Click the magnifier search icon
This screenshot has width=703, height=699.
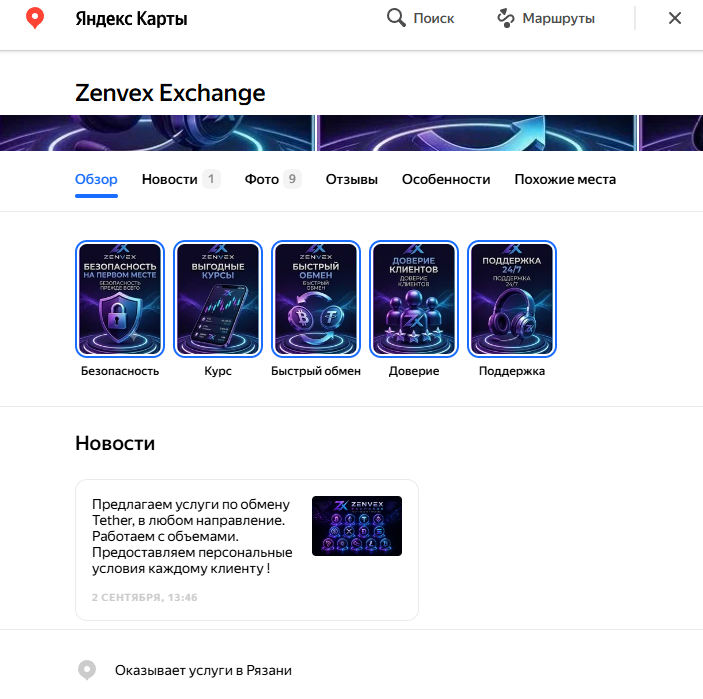pos(396,18)
